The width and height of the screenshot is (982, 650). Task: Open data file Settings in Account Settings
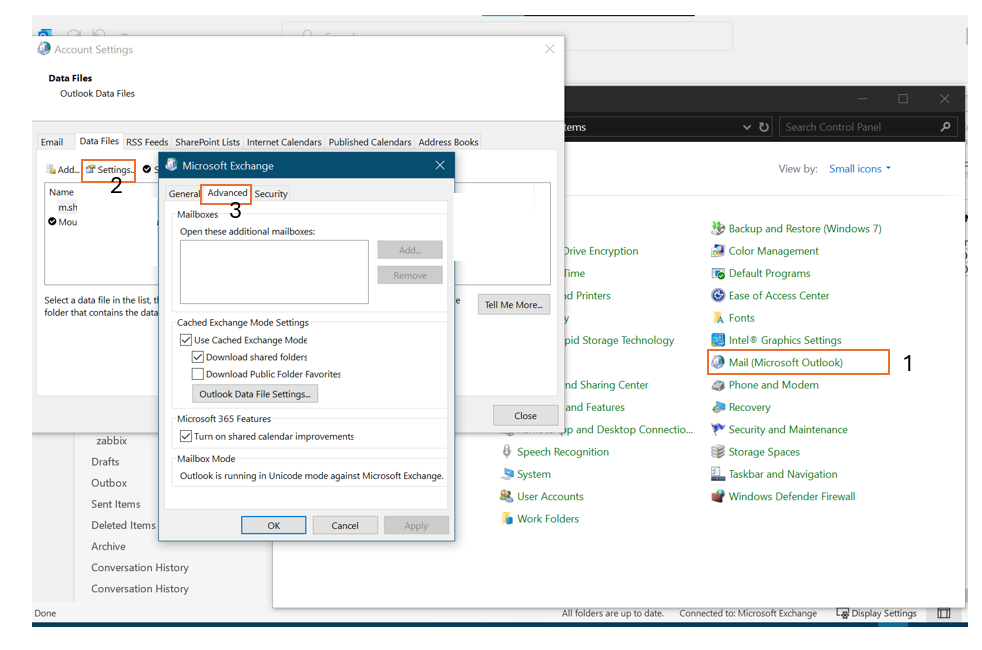[x=109, y=170]
